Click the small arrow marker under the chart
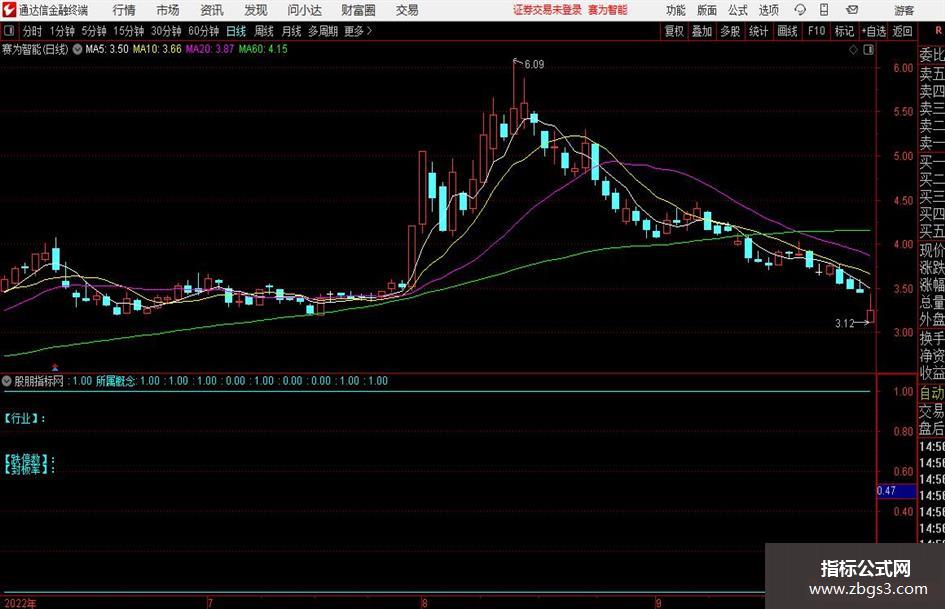The height and width of the screenshot is (609, 945). pyautogui.click(x=55, y=367)
